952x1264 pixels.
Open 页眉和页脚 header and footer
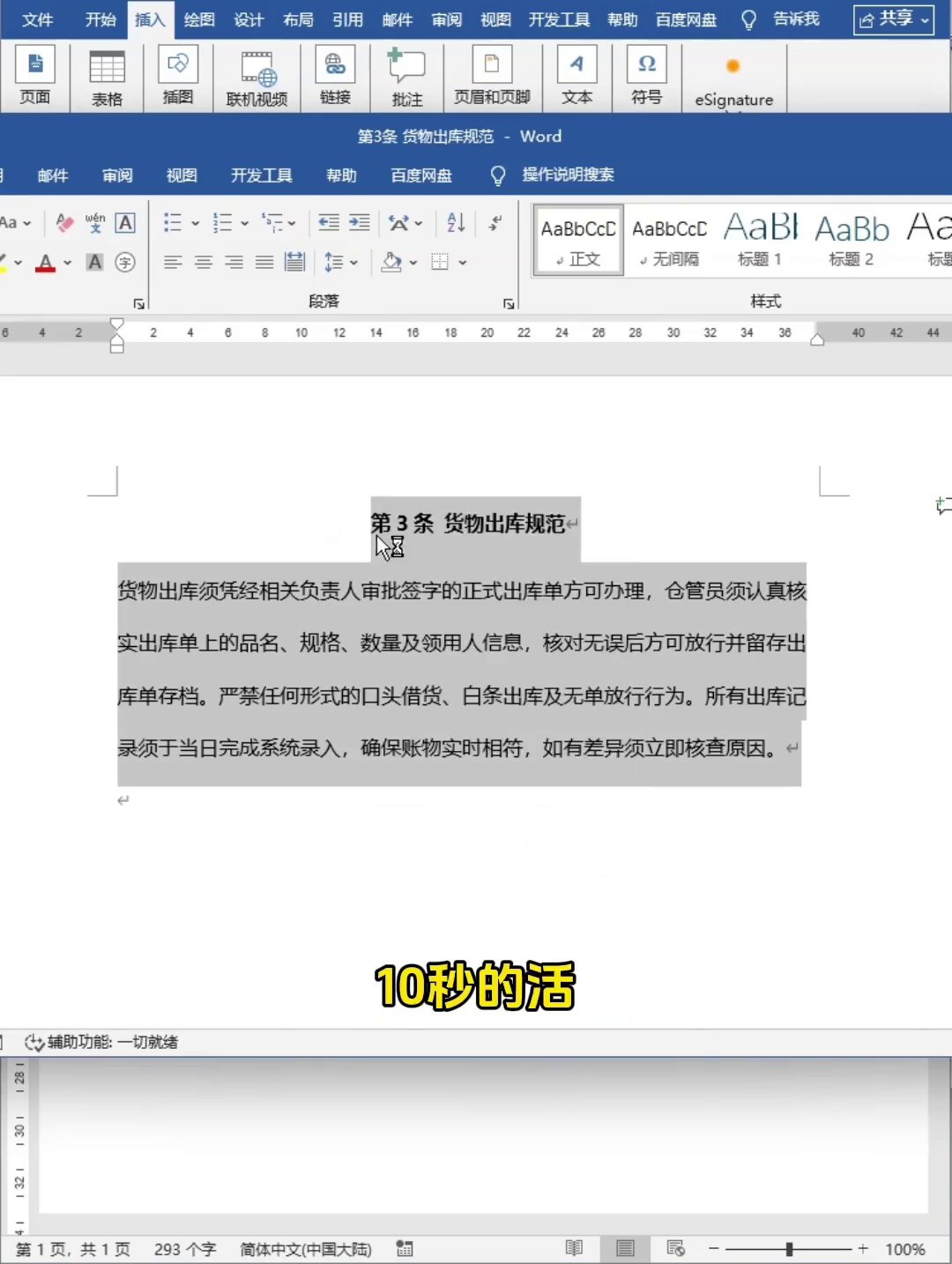coord(492,76)
